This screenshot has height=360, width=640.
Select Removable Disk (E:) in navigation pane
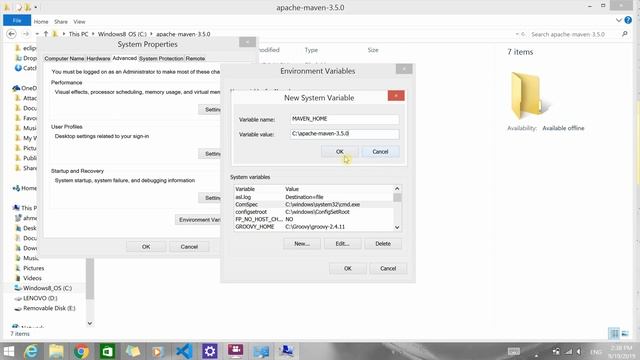click(49, 308)
